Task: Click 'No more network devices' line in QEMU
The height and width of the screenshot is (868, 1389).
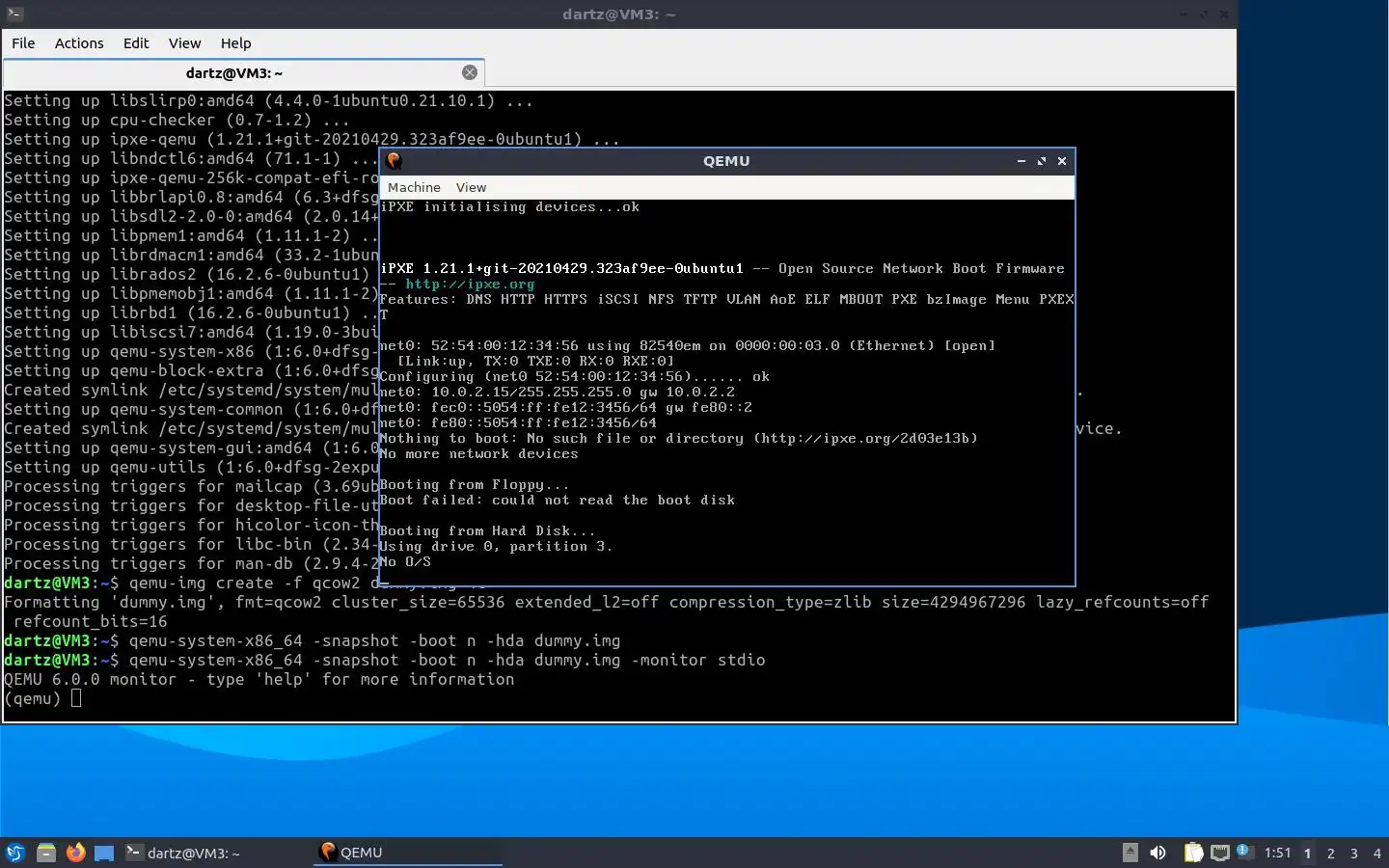Action: (479, 453)
